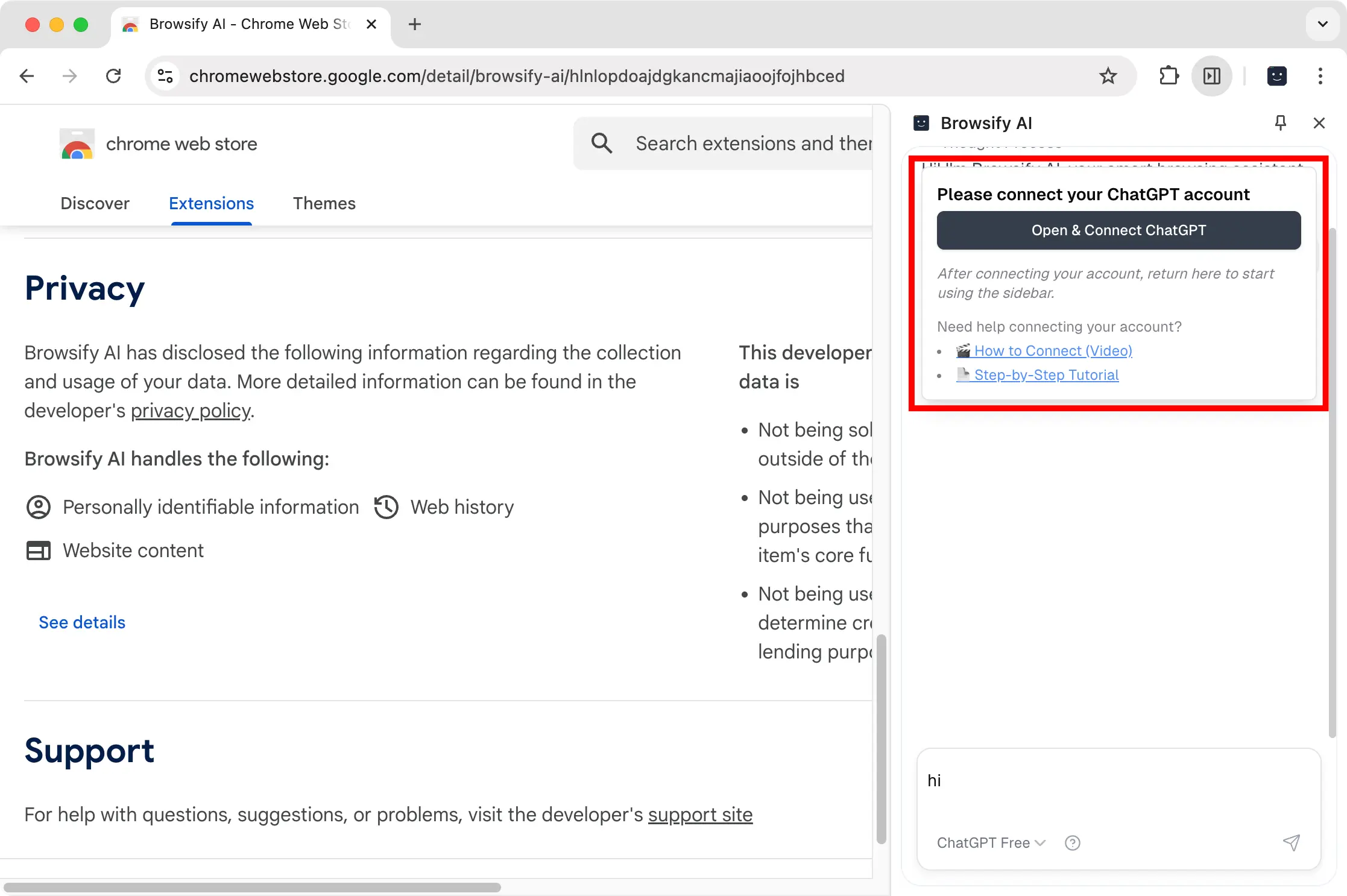1347x896 pixels.
Task: Click the side panel vertical scrollbar
Action: coord(1332,482)
